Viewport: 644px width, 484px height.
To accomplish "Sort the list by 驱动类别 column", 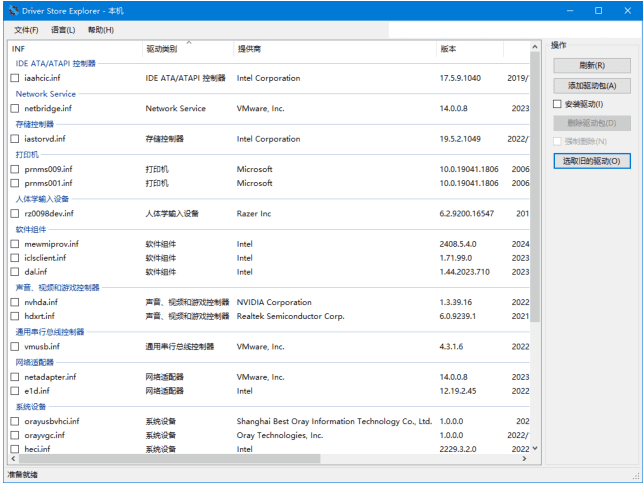I will (161, 49).
